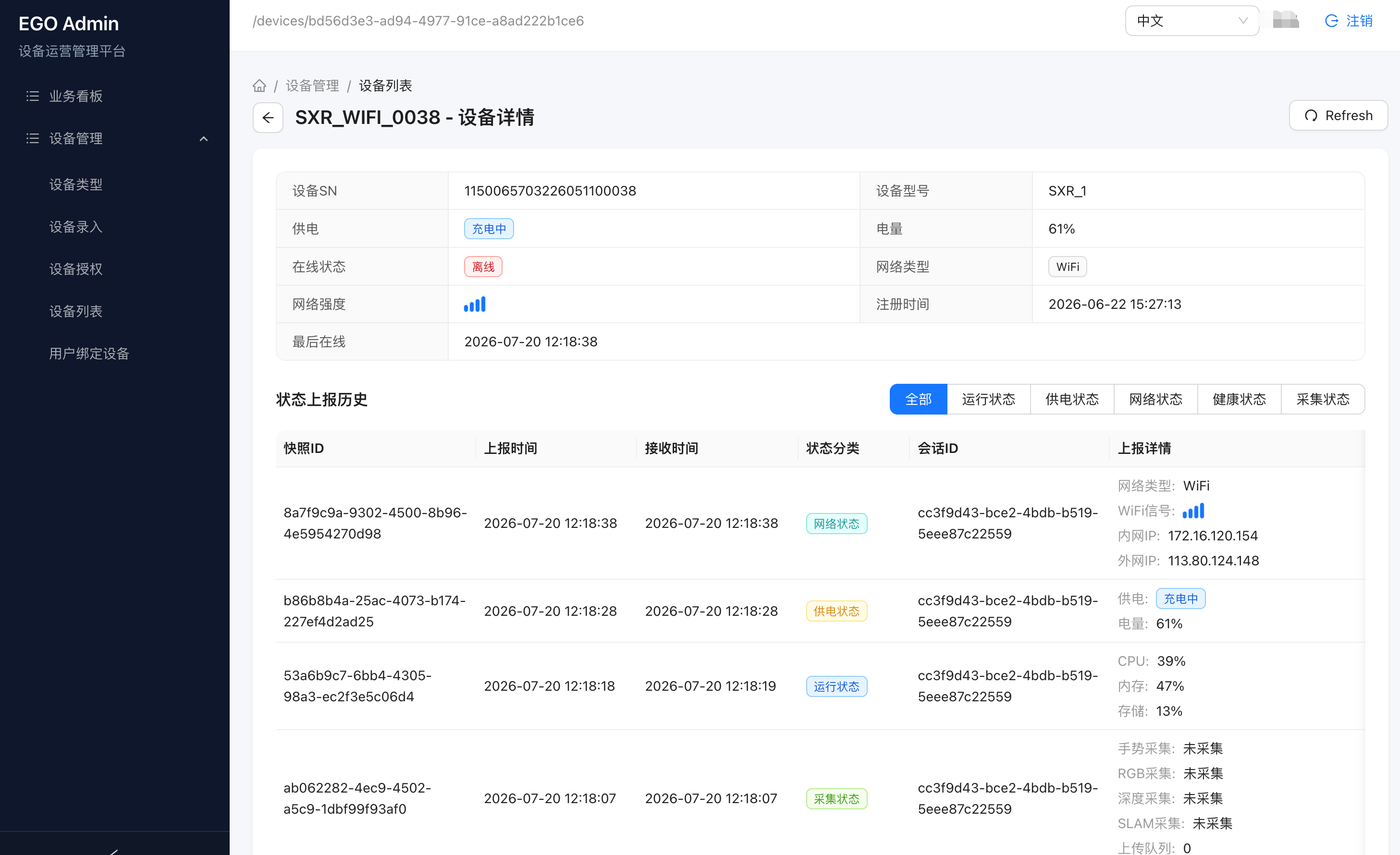This screenshot has width=1400, height=855.
Task: Click the 外网IP value 113.80.124.148
Action: coord(1214,561)
